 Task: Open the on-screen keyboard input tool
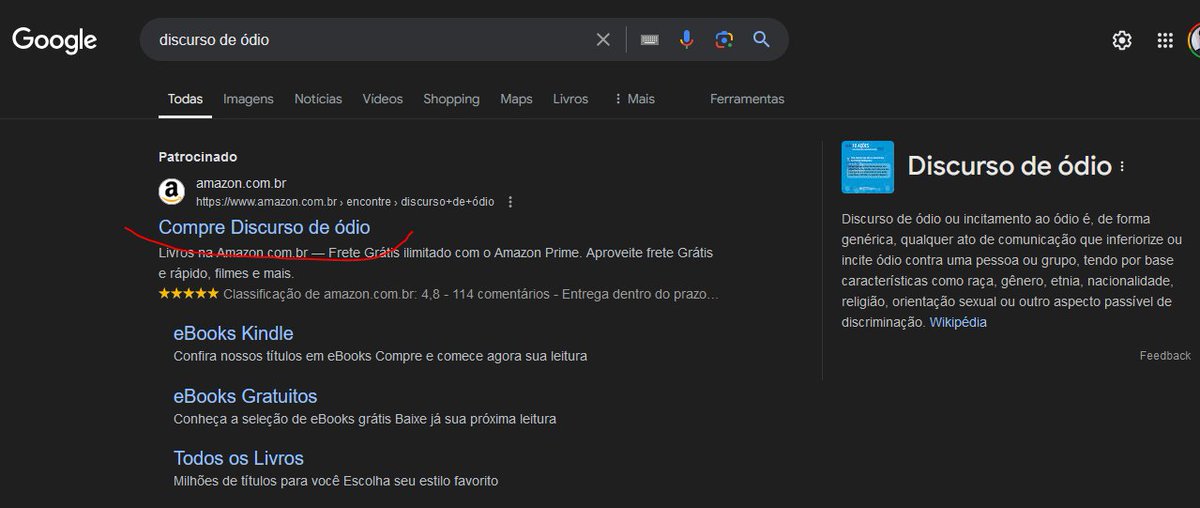click(x=650, y=40)
